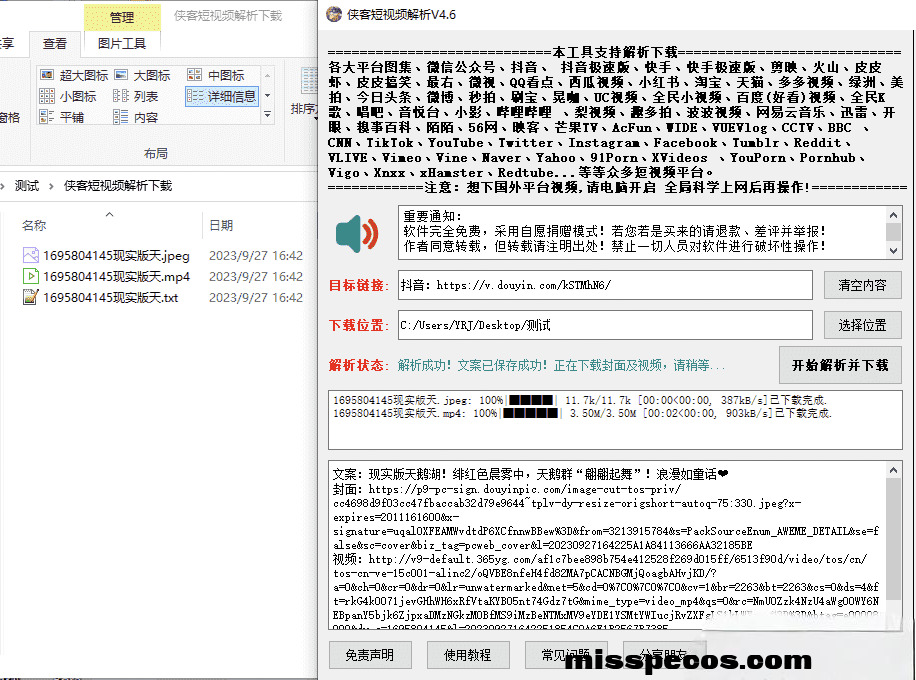Open the 排序方式 sort dropdown
This screenshot has height=680, width=916.
click(x=302, y=108)
